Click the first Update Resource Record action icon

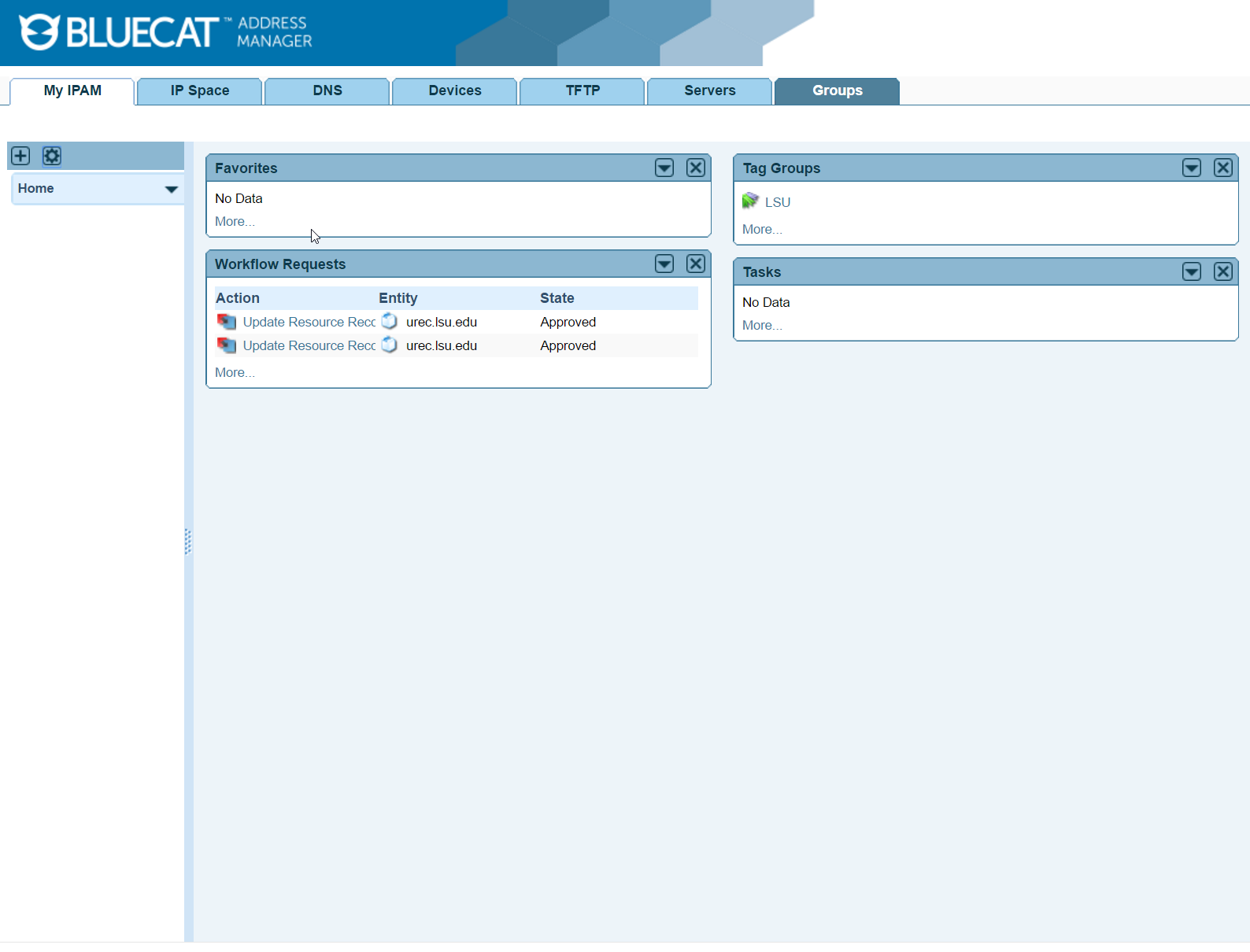(227, 322)
